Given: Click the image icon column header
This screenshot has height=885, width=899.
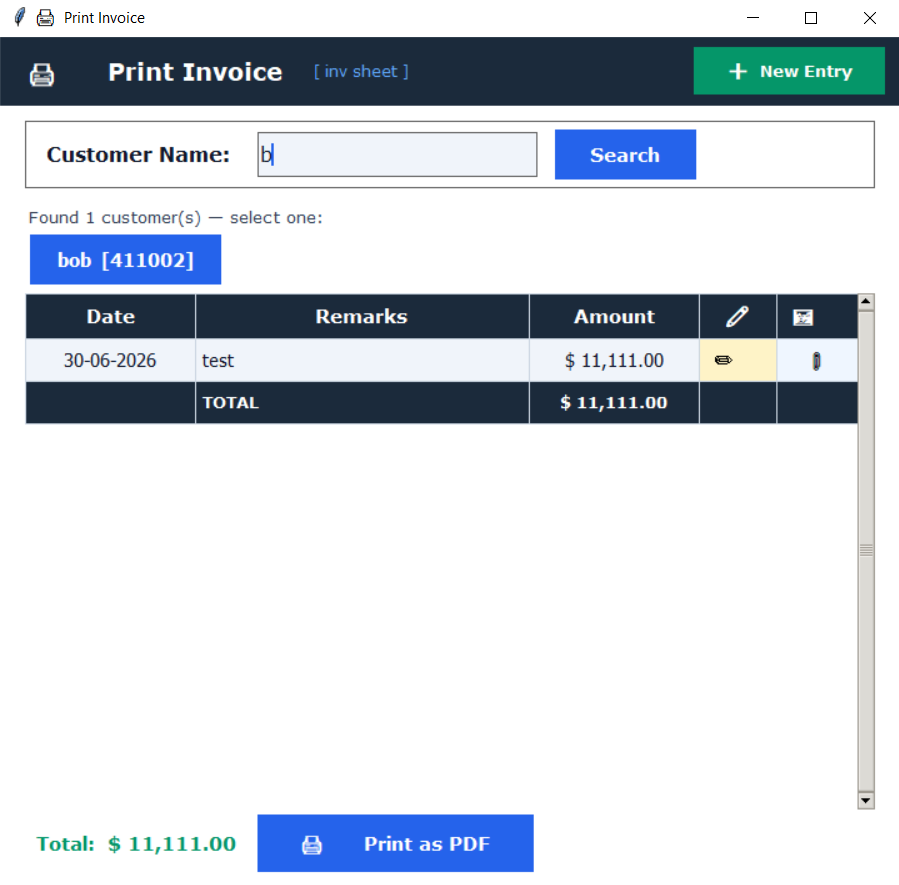Looking at the screenshot, I should 803,317.
